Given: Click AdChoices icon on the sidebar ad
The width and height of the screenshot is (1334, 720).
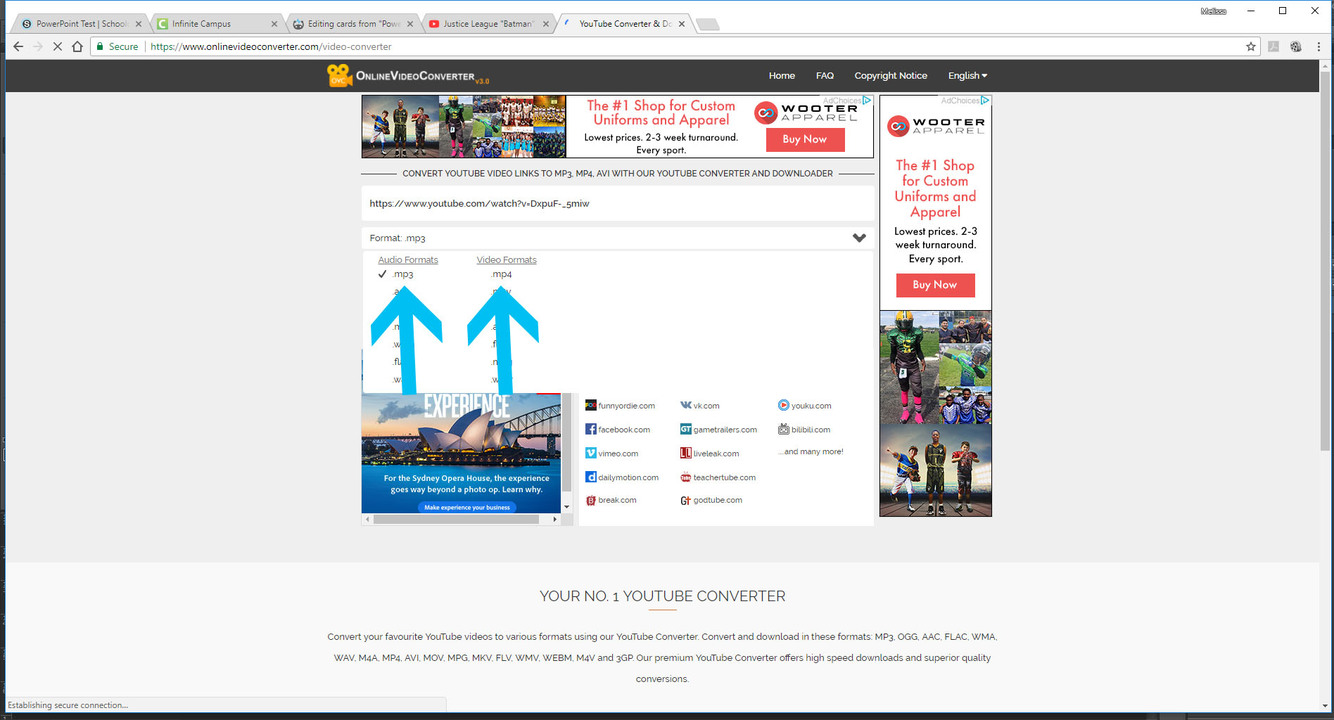Looking at the screenshot, I should (x=986, y=100).
